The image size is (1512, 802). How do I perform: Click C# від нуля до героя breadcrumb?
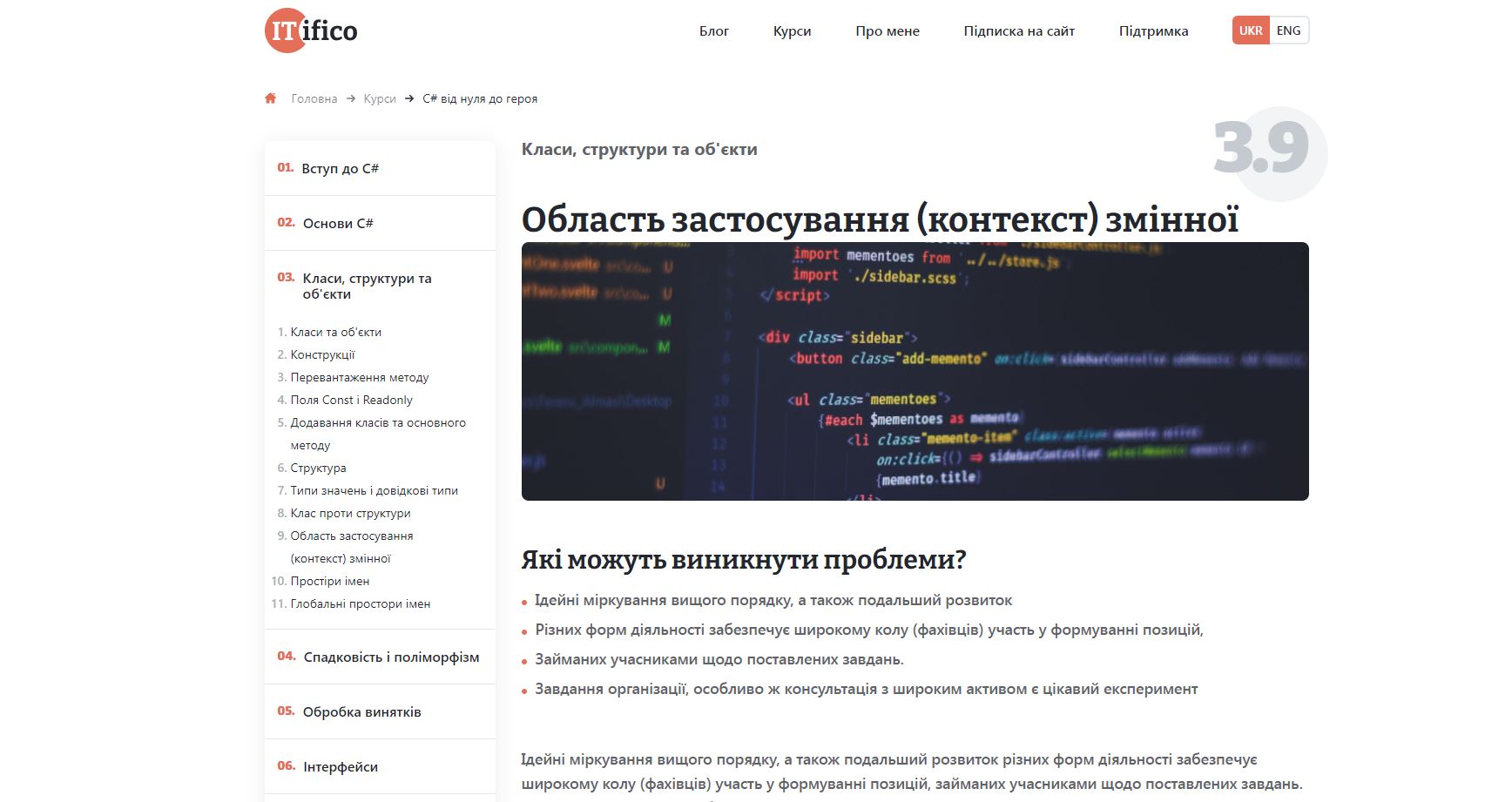pos(480,98)
